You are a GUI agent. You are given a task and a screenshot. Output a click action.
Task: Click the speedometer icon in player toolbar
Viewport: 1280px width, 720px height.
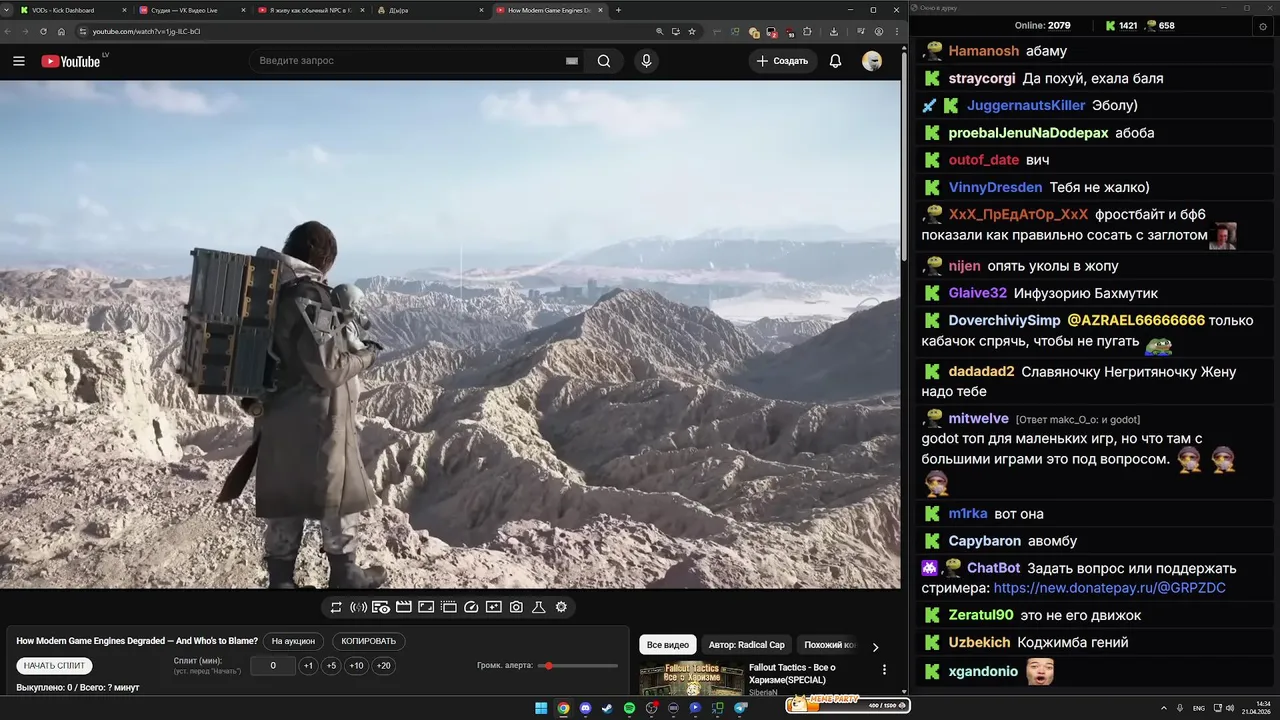click(471, 607)
